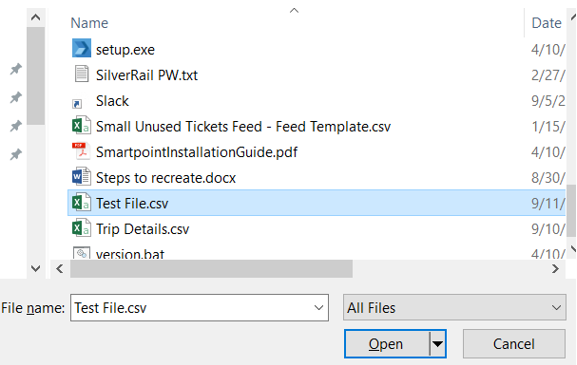The width and height of the screenshot is (577, 365).
Task: Sort files by the Date column header
Action: [x=546, y=23]
